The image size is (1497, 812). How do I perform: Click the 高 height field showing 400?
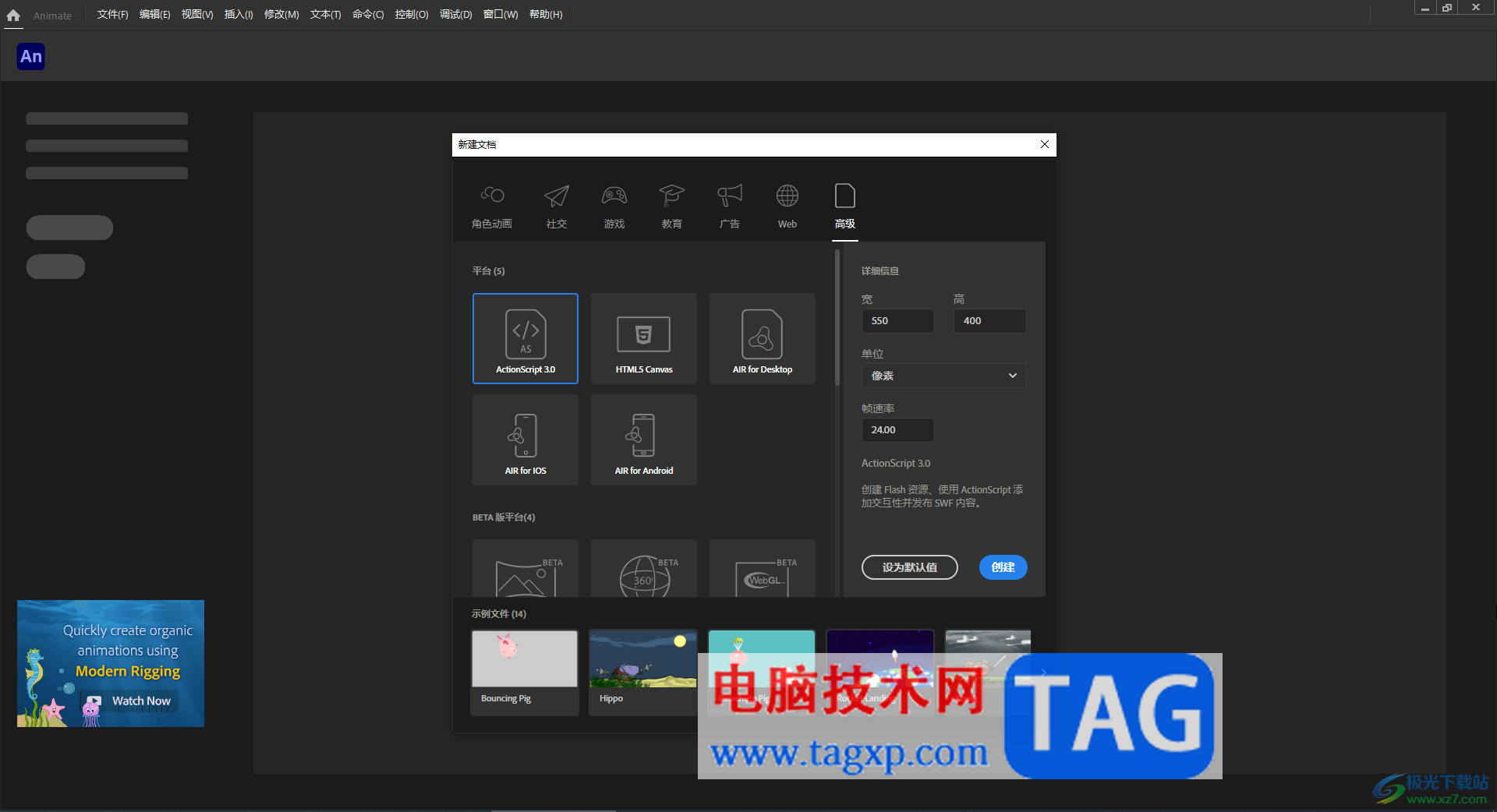(989, 321)
